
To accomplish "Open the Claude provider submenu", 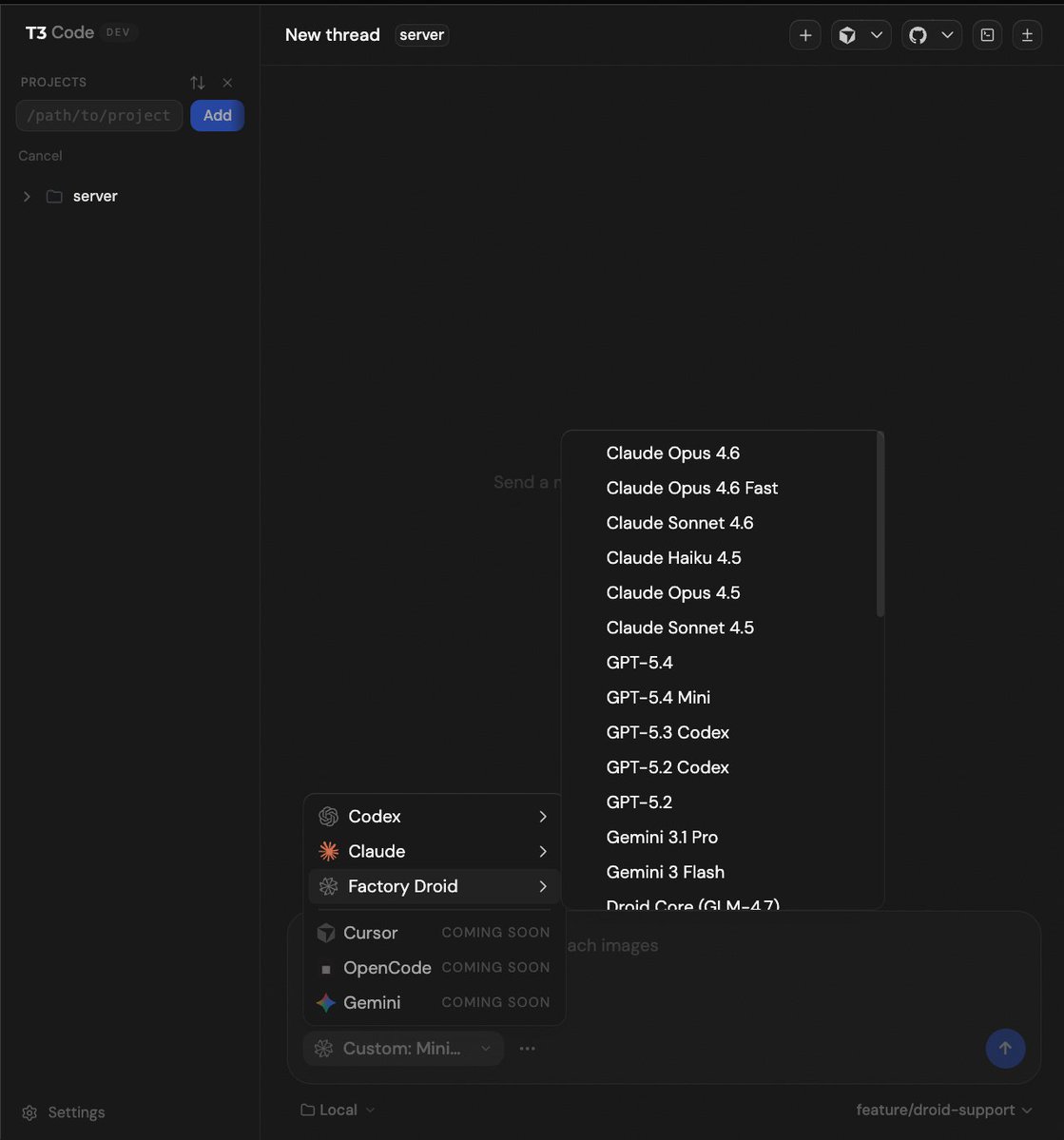I will (434, 851).
